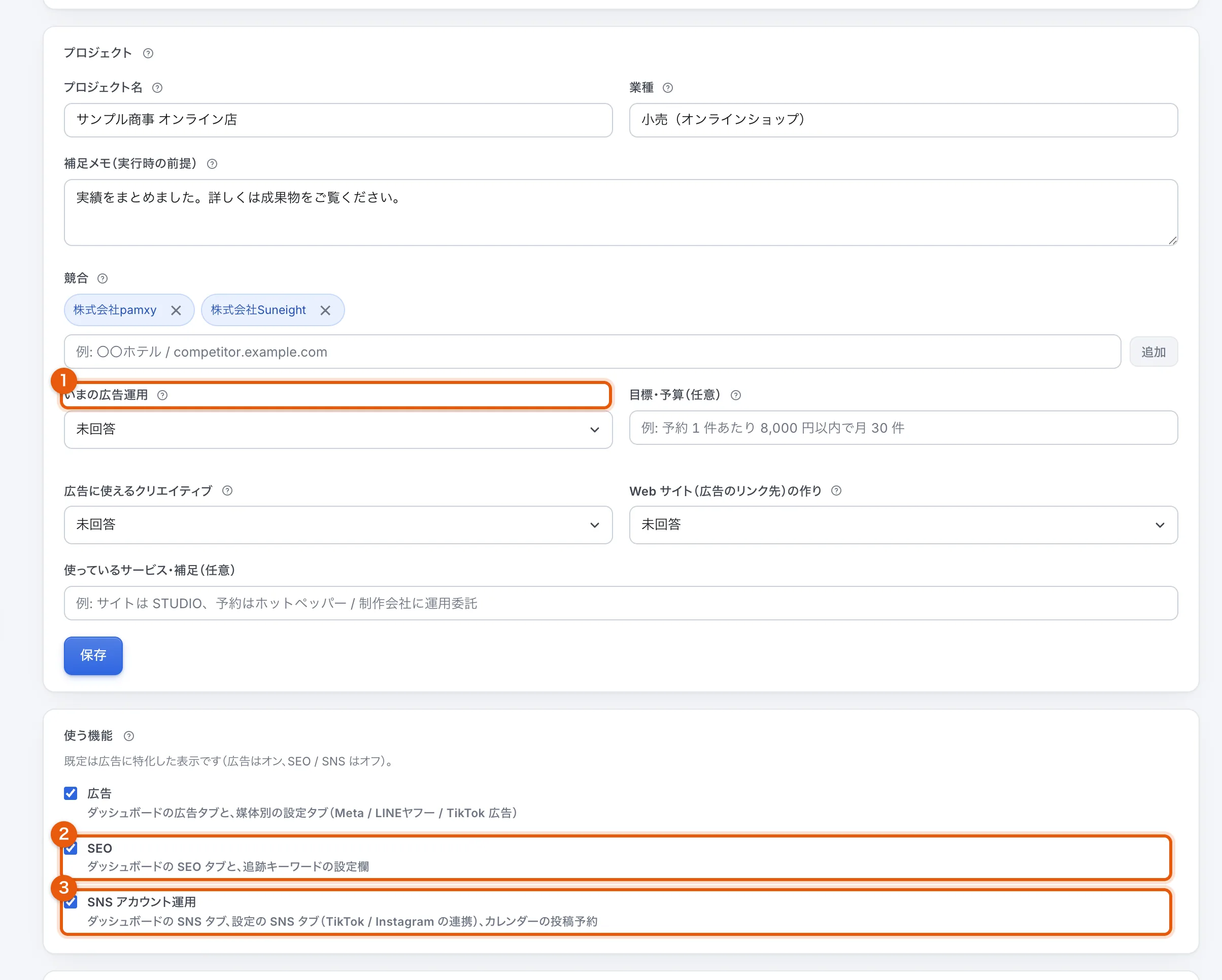Click into the 補足メモ textarea
Screen dimensions: 1222x980
[x=621, y=213]
